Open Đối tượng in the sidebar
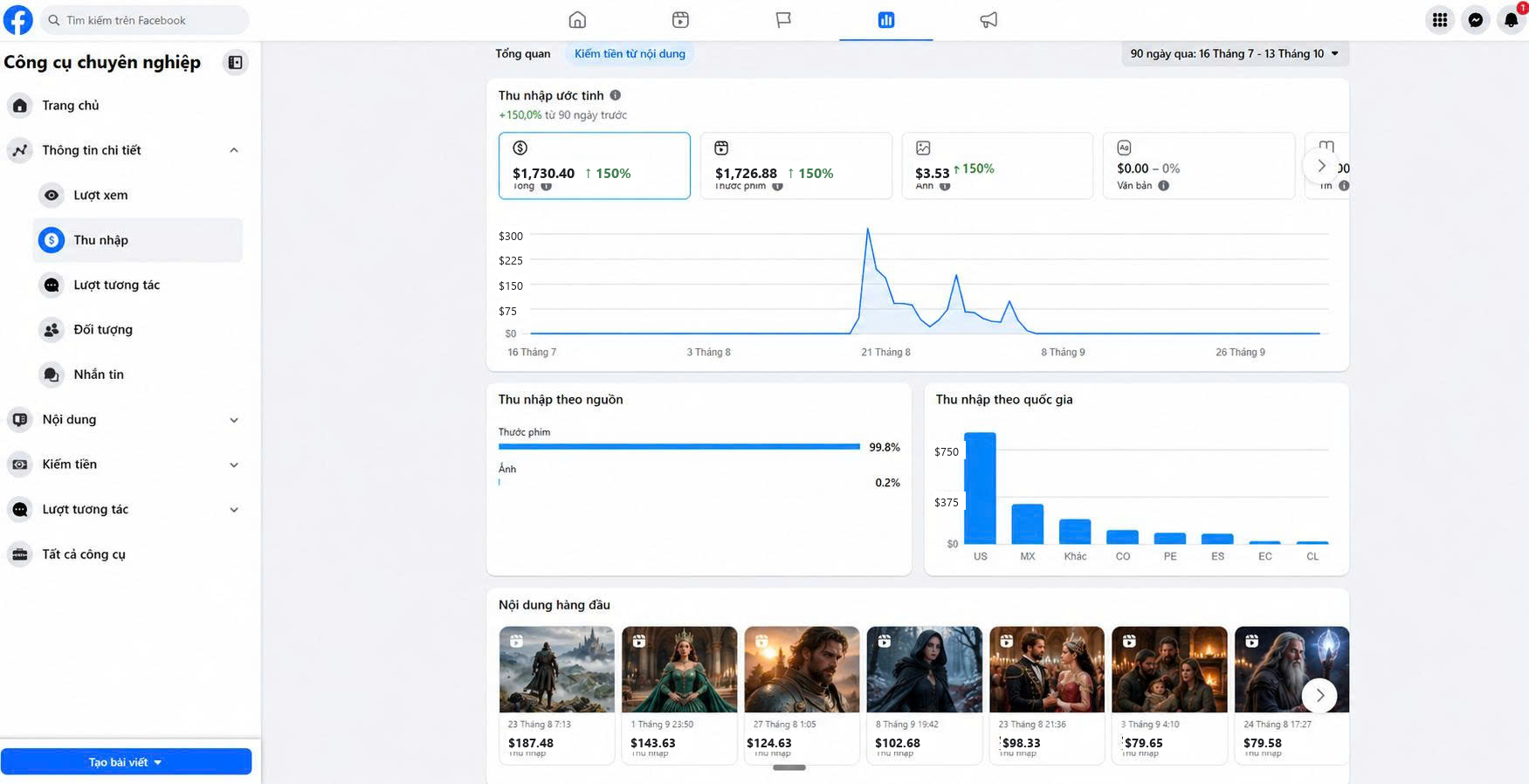 pos(137,330)
